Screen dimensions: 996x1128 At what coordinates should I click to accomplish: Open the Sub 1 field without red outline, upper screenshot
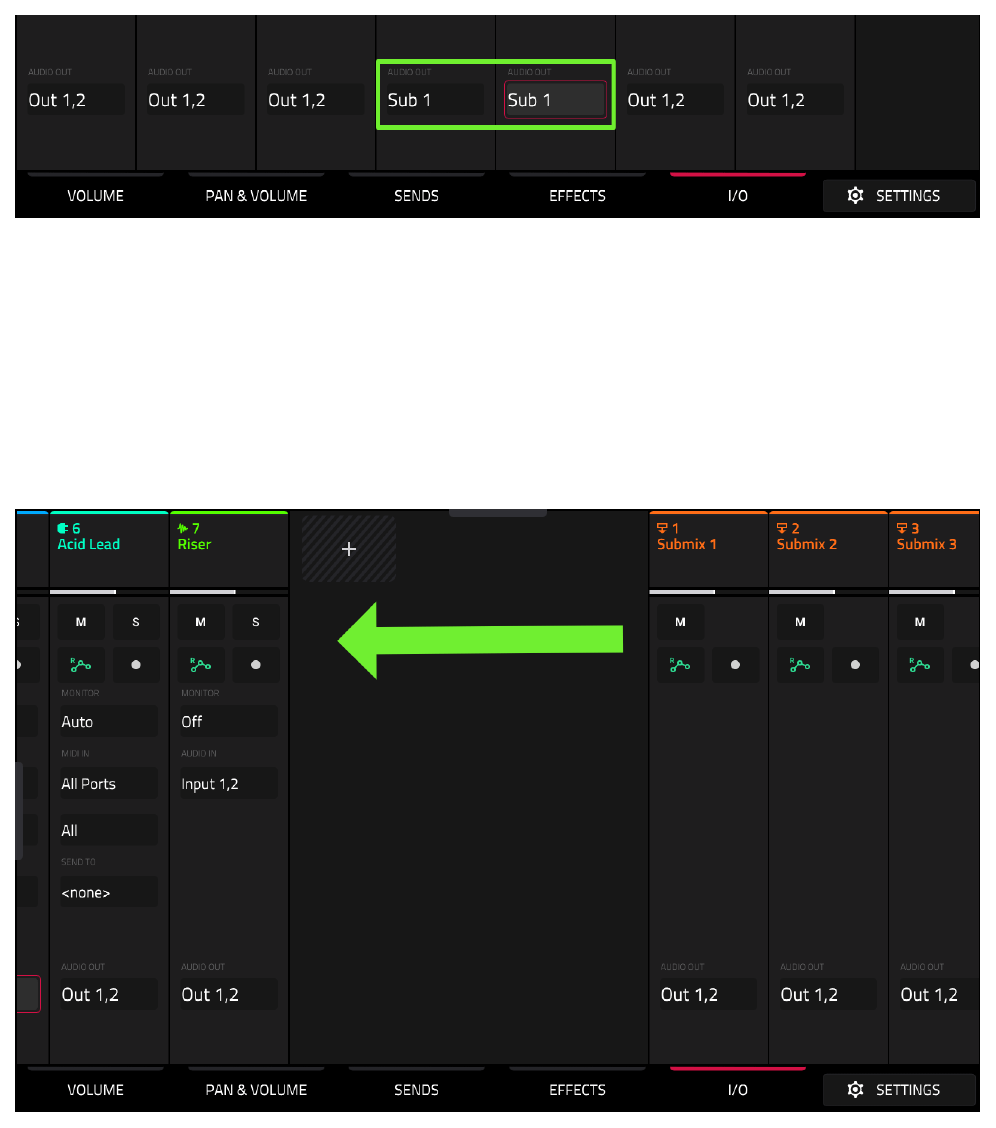pos(434,99)
